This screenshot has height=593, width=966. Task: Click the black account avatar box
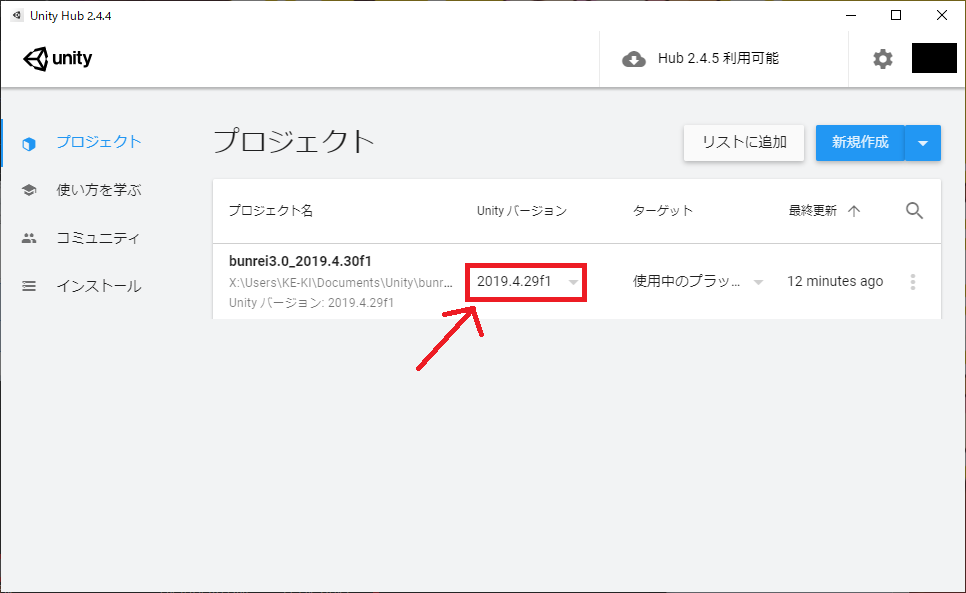[x=934, y=59]
